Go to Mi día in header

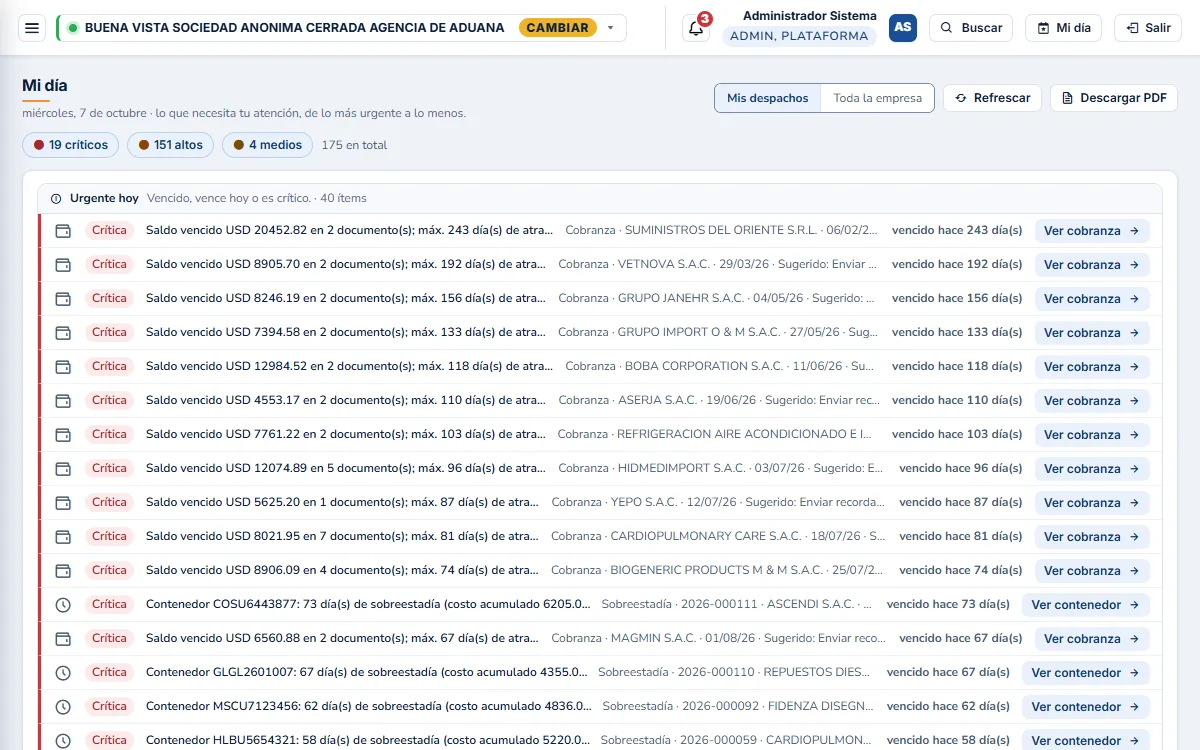[1063, 28]
